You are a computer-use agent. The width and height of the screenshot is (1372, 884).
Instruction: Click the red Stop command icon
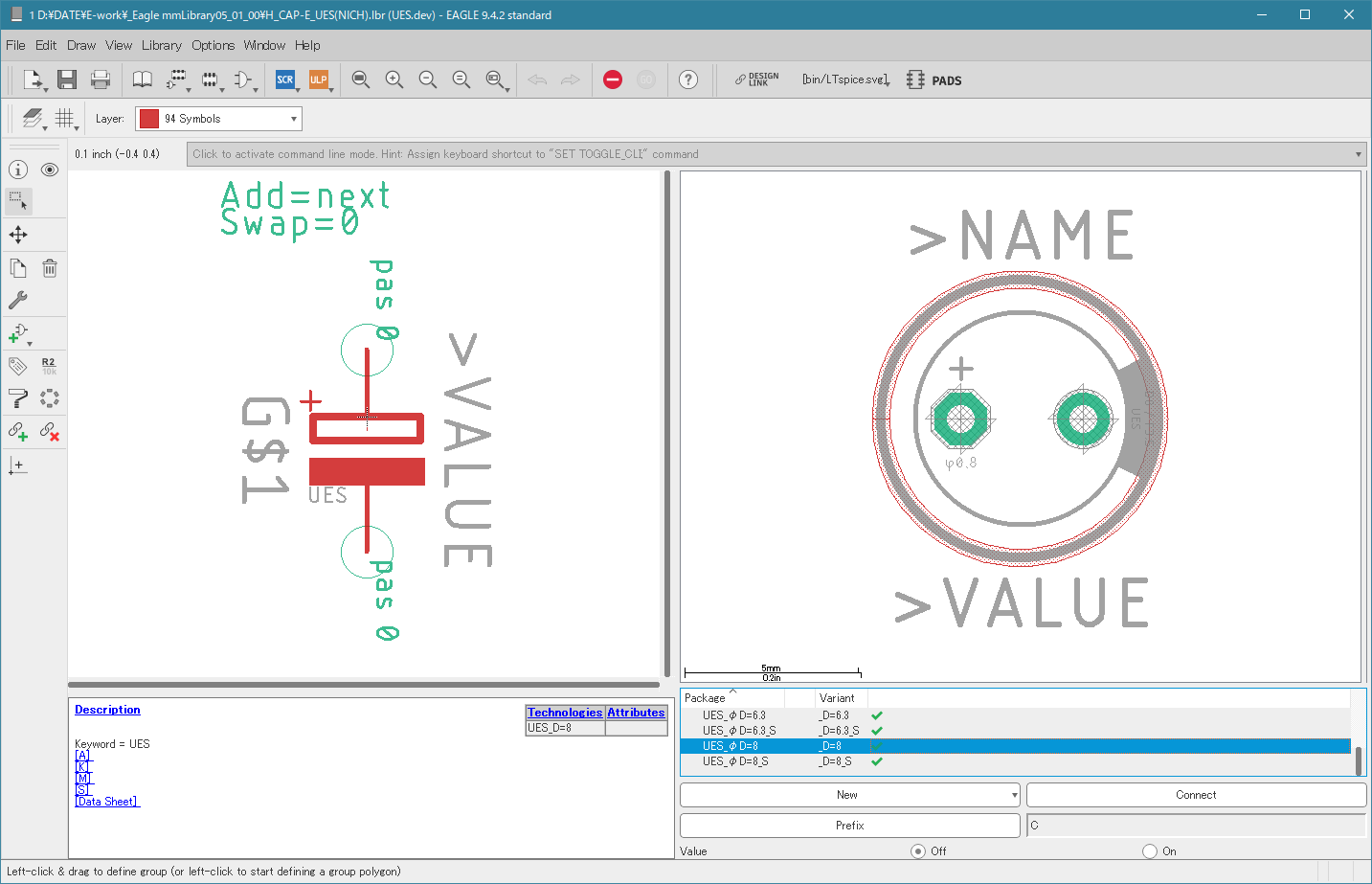[613, 79]
